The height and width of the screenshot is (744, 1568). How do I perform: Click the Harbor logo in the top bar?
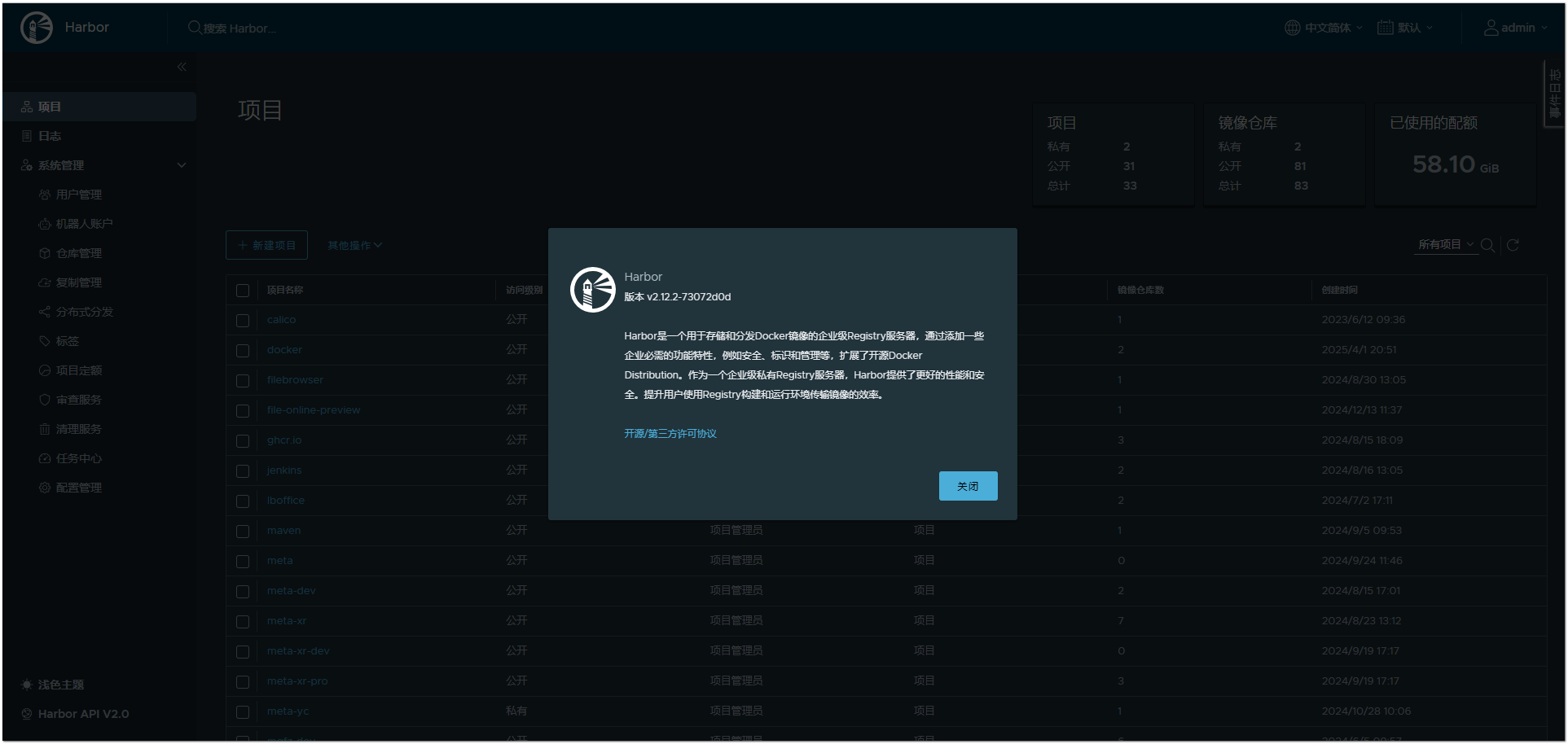pos(37,28)
